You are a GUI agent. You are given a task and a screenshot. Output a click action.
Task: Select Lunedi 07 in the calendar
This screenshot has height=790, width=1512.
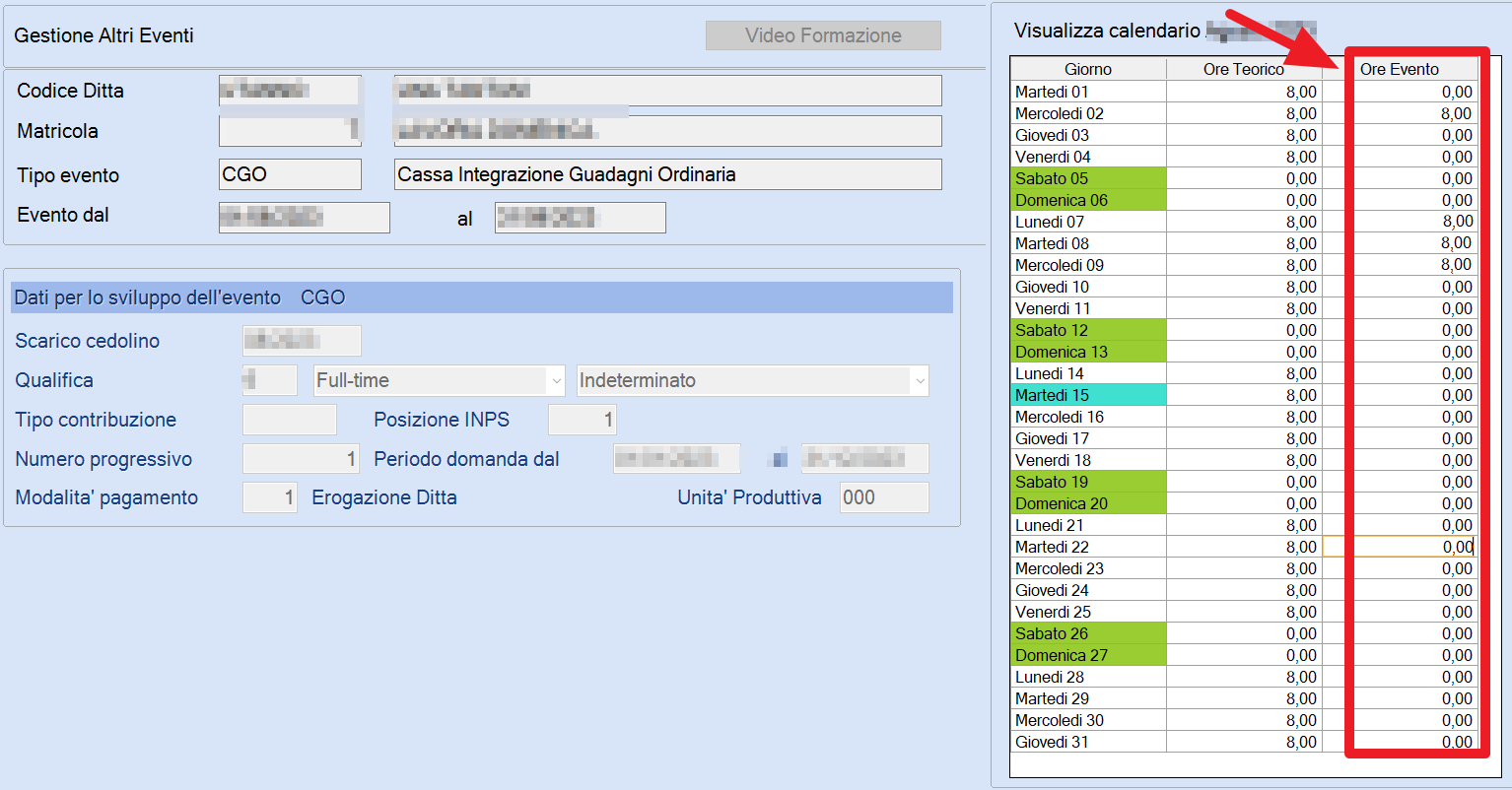click(x=1088, y=222)
